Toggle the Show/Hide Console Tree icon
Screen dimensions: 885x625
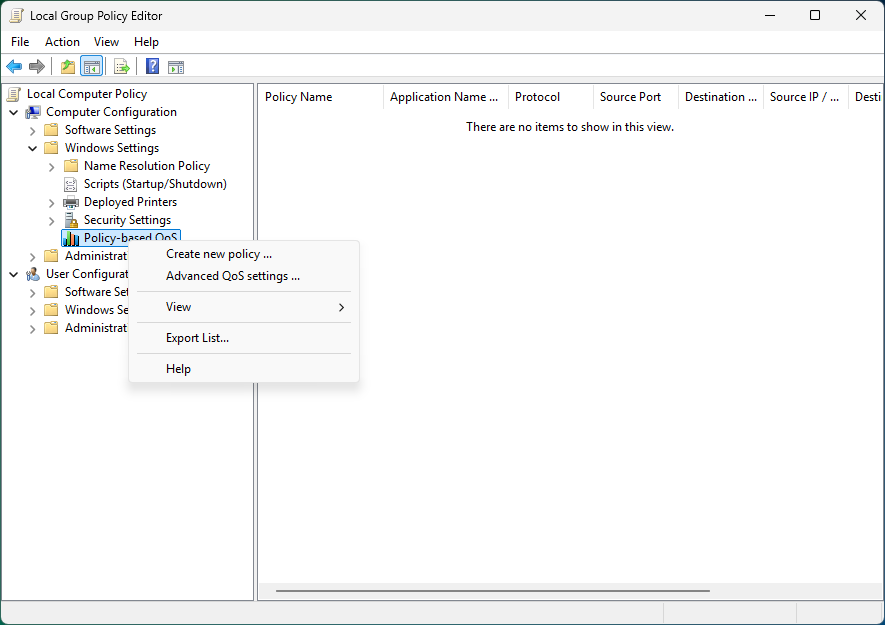(x=91, y=67)
